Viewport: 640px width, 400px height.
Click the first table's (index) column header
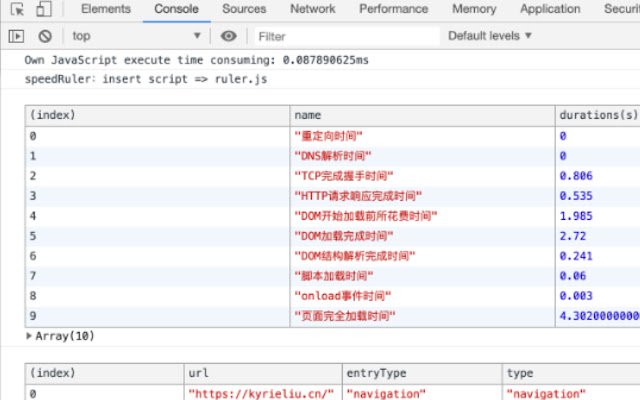pos(157,116)
